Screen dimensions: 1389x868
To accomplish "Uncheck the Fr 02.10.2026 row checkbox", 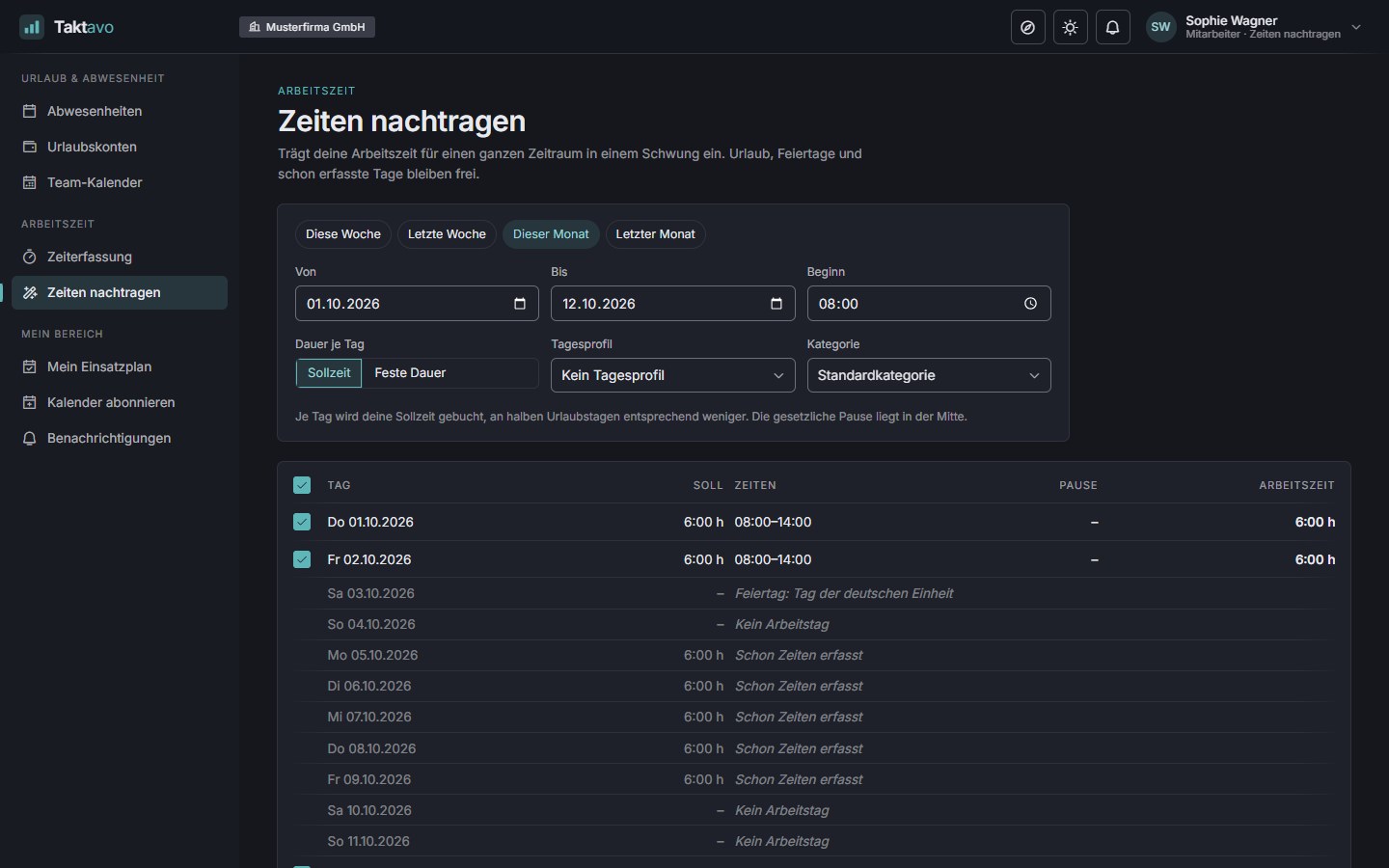I will 302,559.
